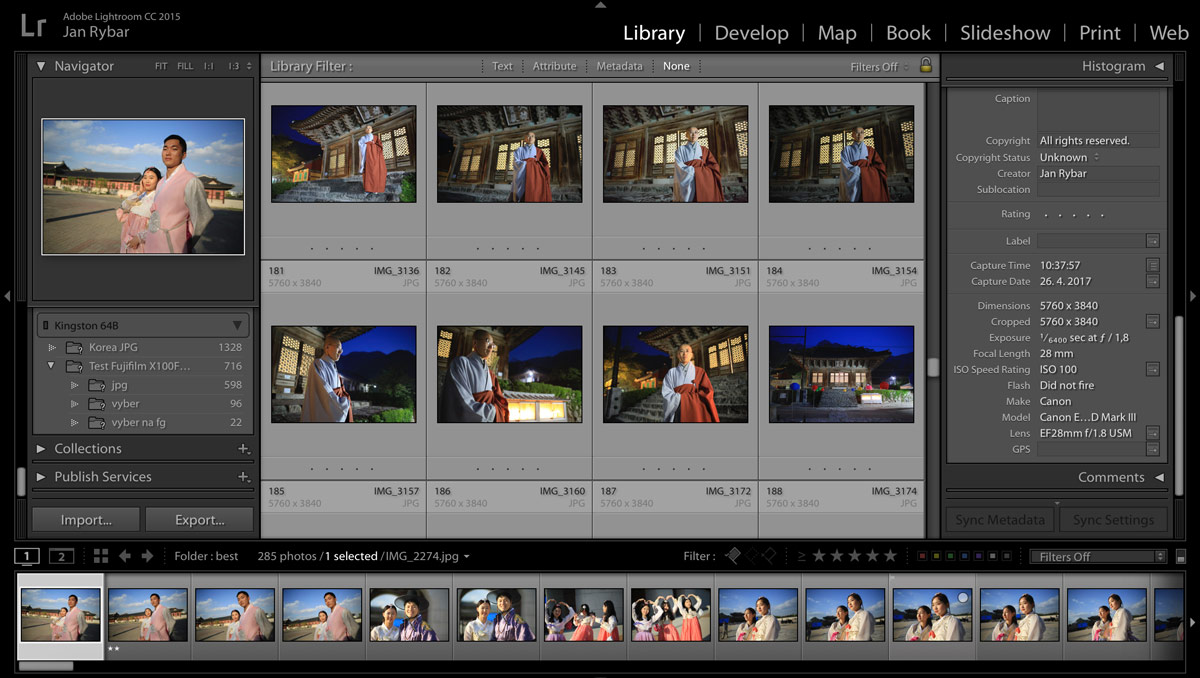Toggle the filter switch beside Filters Off dropdown

pos(1181,557)
